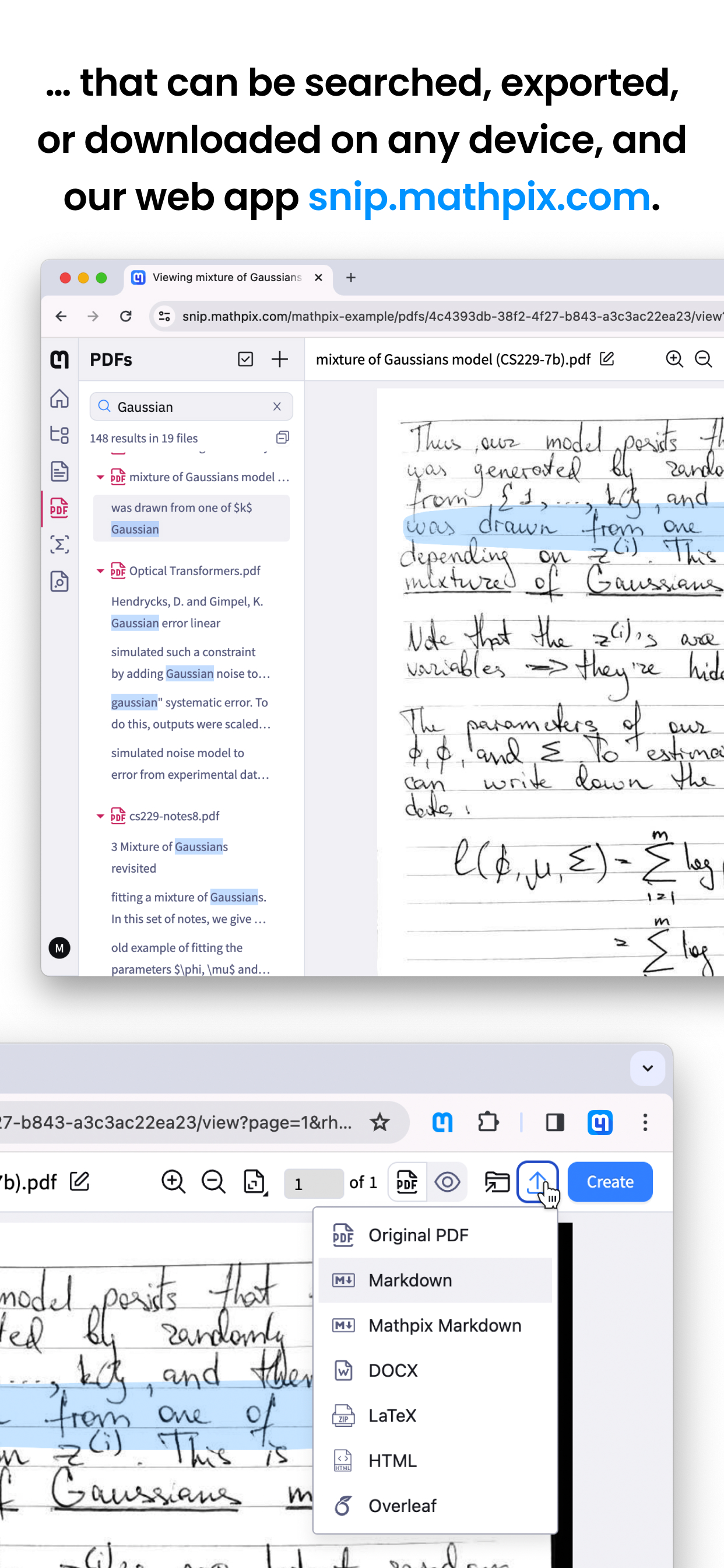The width and height of the screenshot is (724, 1568).
Task: Open the Home sidebar icon
Action: pos(59,398)
